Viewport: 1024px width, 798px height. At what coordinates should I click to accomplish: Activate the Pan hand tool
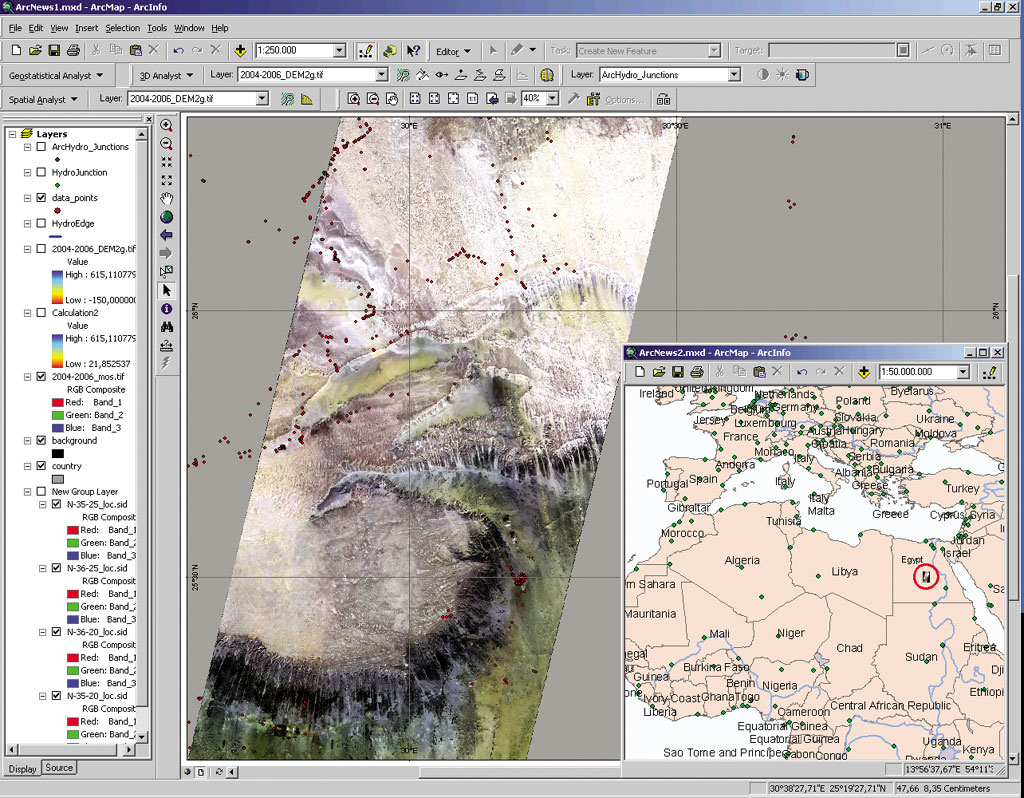coord(166,198)
